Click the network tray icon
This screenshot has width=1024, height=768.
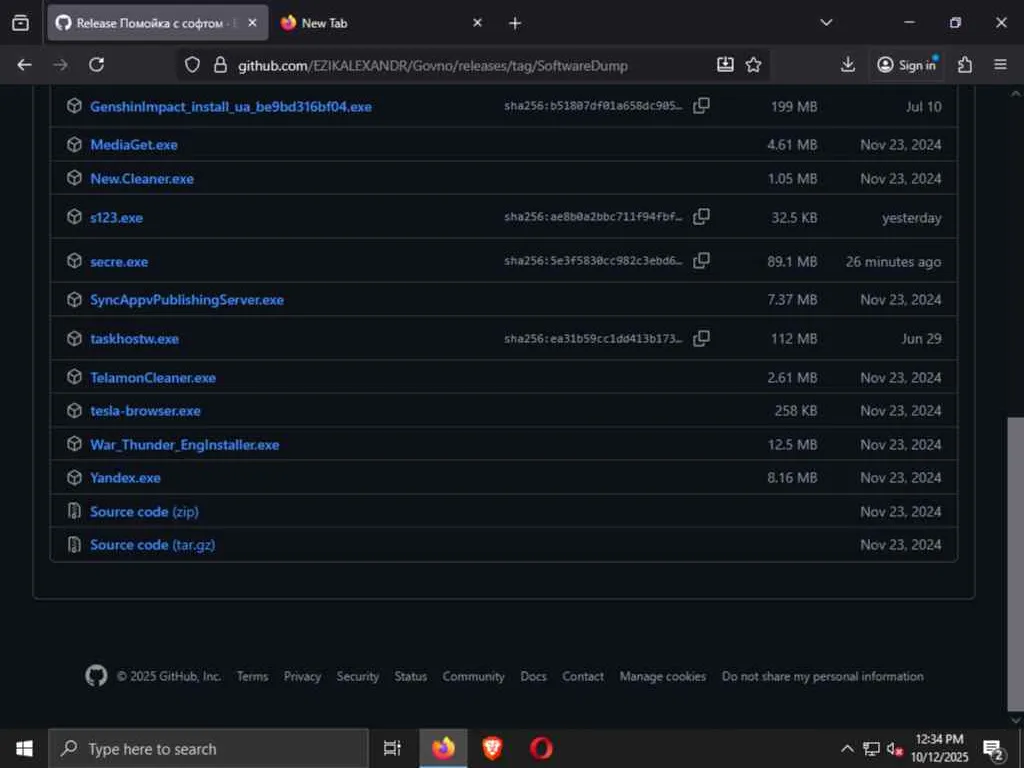click(x=871, y=749)
